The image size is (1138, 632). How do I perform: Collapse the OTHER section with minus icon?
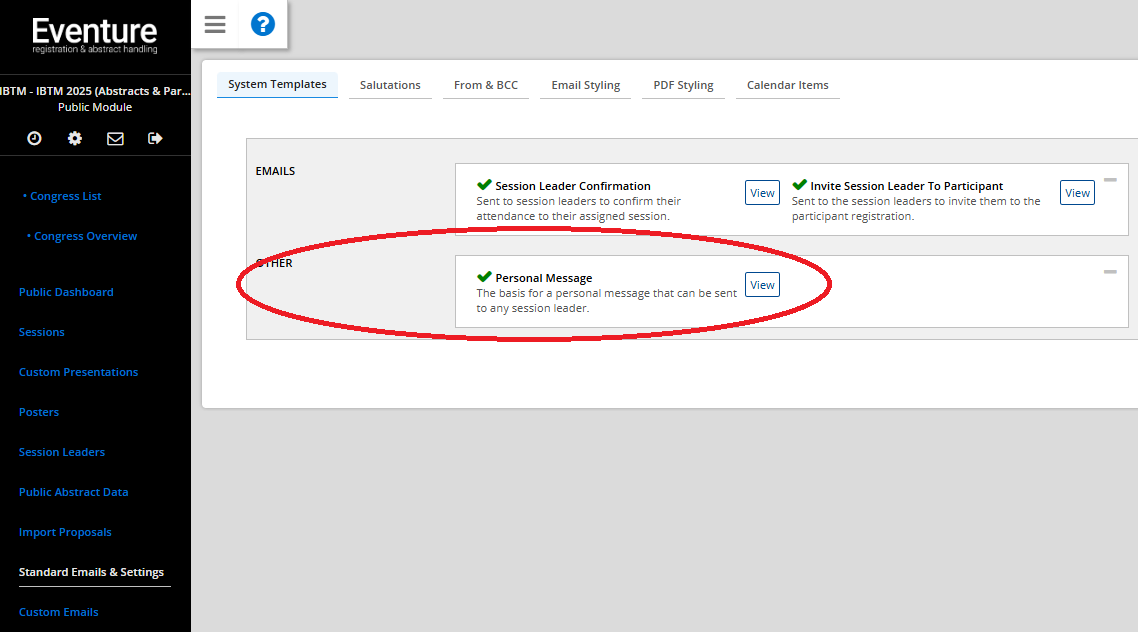[1110, 272]
